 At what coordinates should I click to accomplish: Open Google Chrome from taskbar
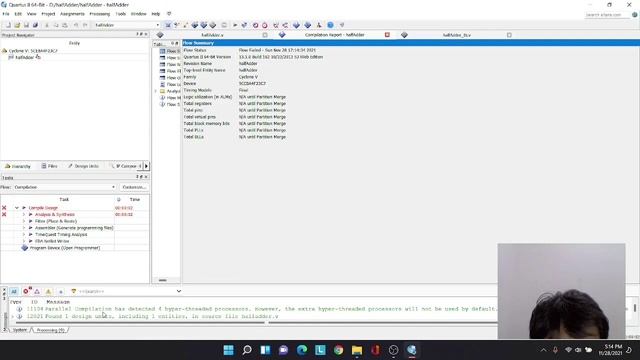pyautogui.click(x=338, y=350)
